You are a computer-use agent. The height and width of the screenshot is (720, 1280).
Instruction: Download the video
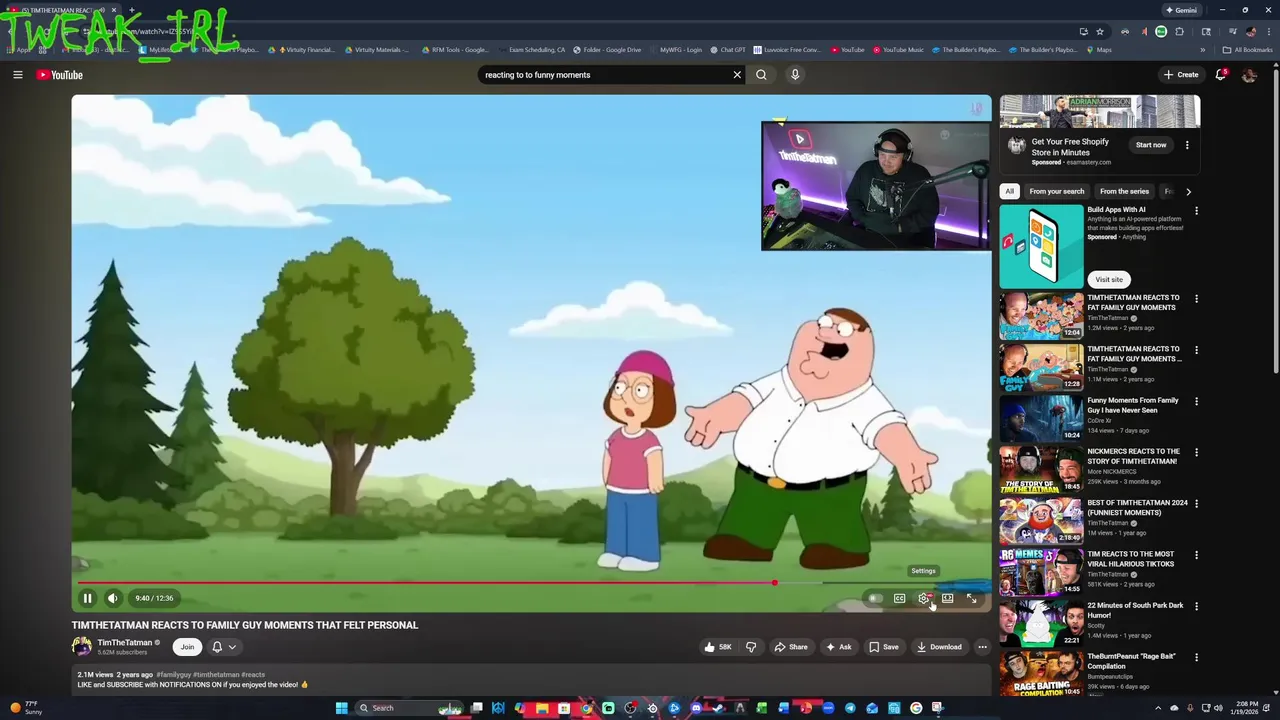939,647
